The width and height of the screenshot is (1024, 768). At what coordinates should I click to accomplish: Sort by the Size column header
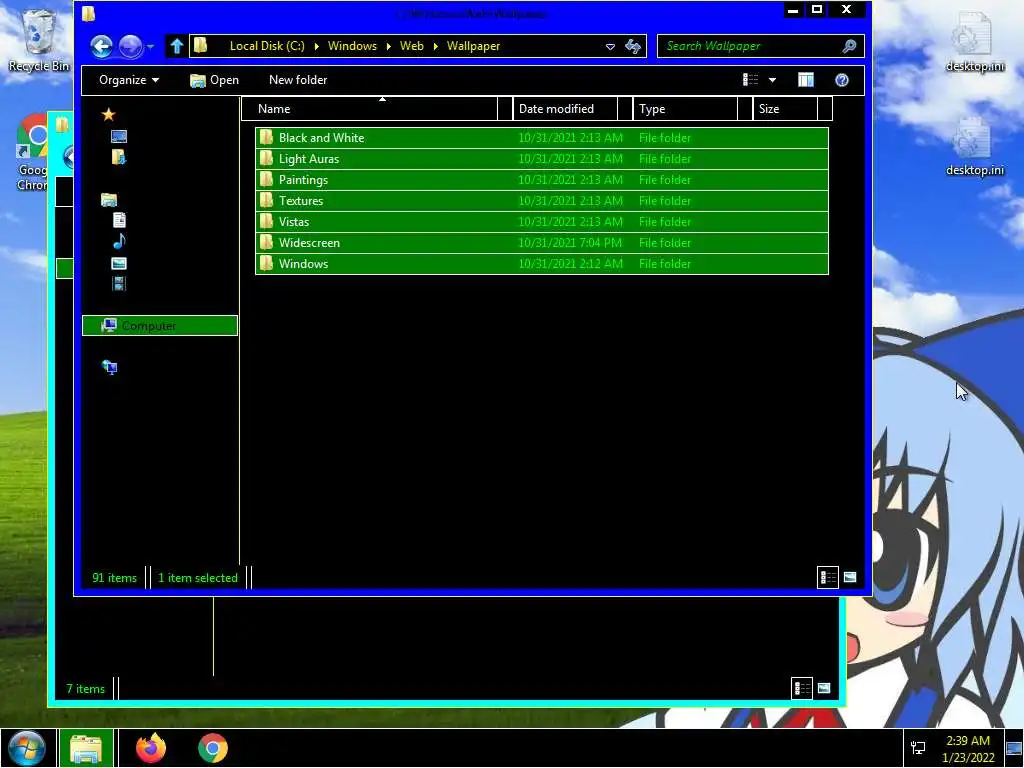click(785, 109)
